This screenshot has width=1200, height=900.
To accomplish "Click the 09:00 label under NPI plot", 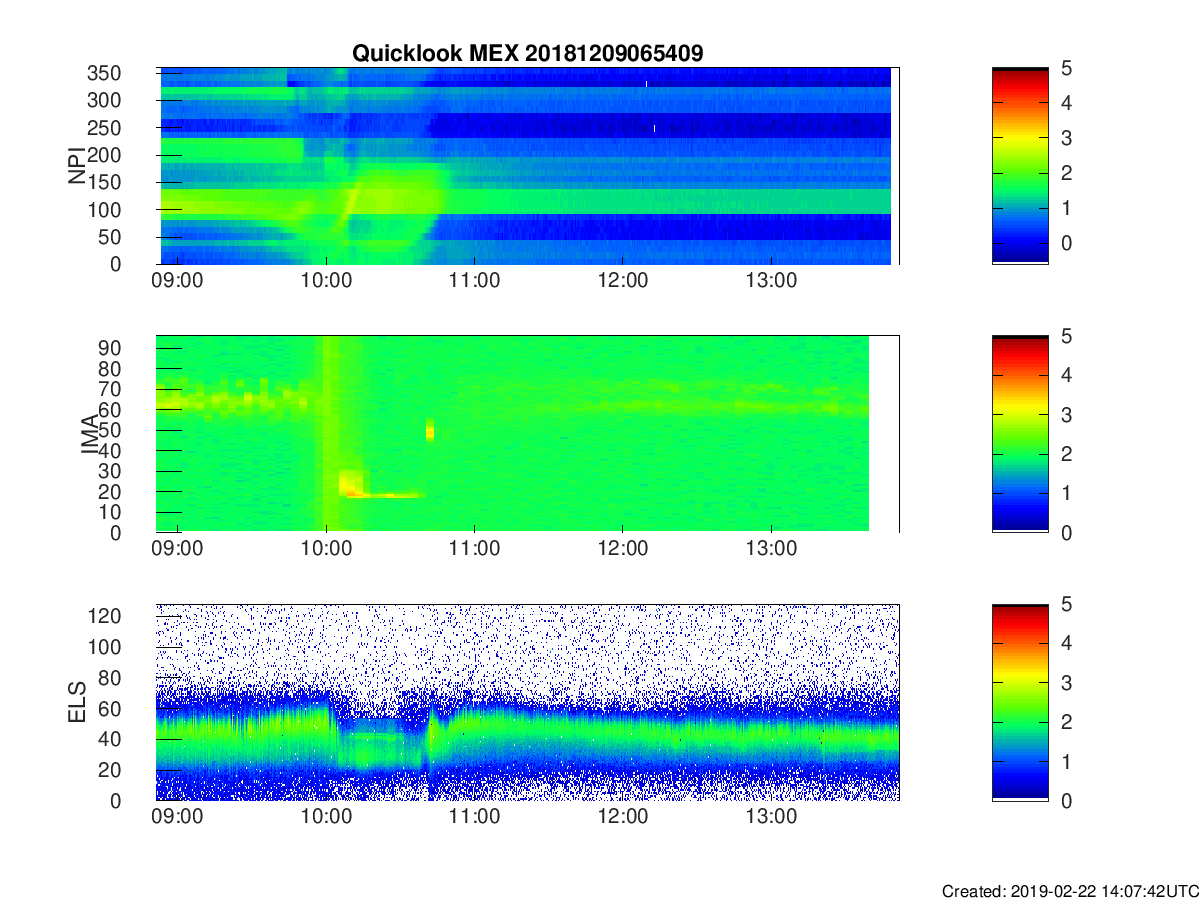I will (x=177, y=281).
